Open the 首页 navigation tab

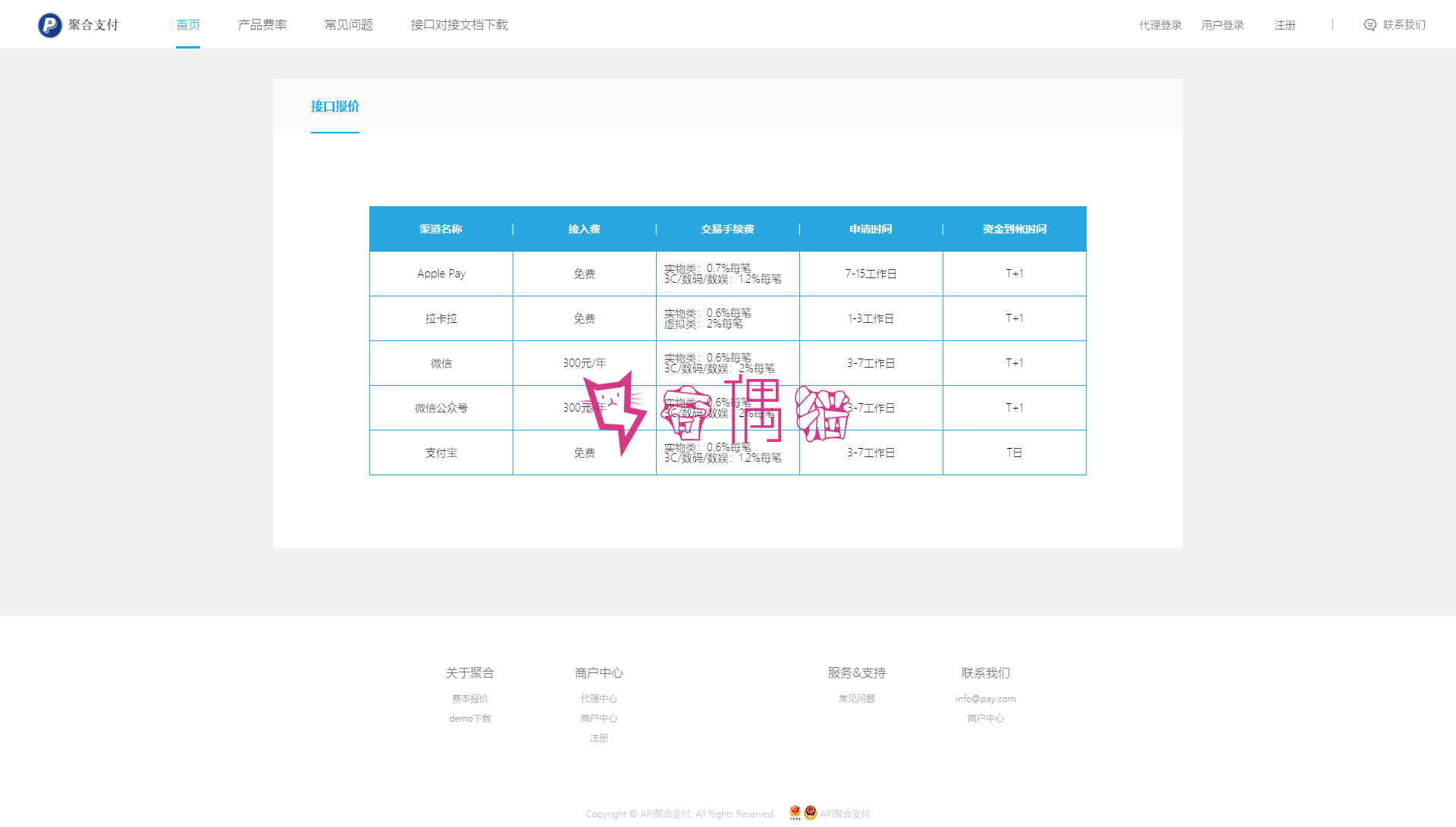pyautogui.click(x=188, y=25)
